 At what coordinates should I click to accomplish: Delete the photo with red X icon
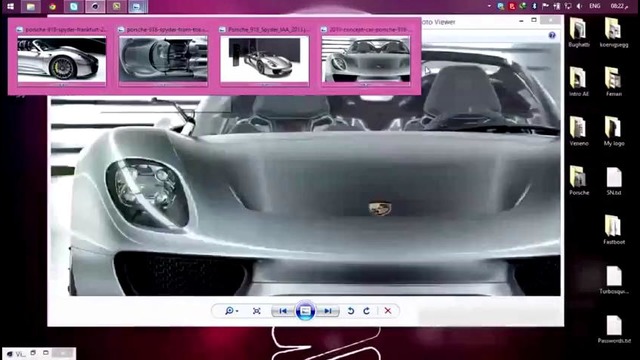click(x=388, y=311)
